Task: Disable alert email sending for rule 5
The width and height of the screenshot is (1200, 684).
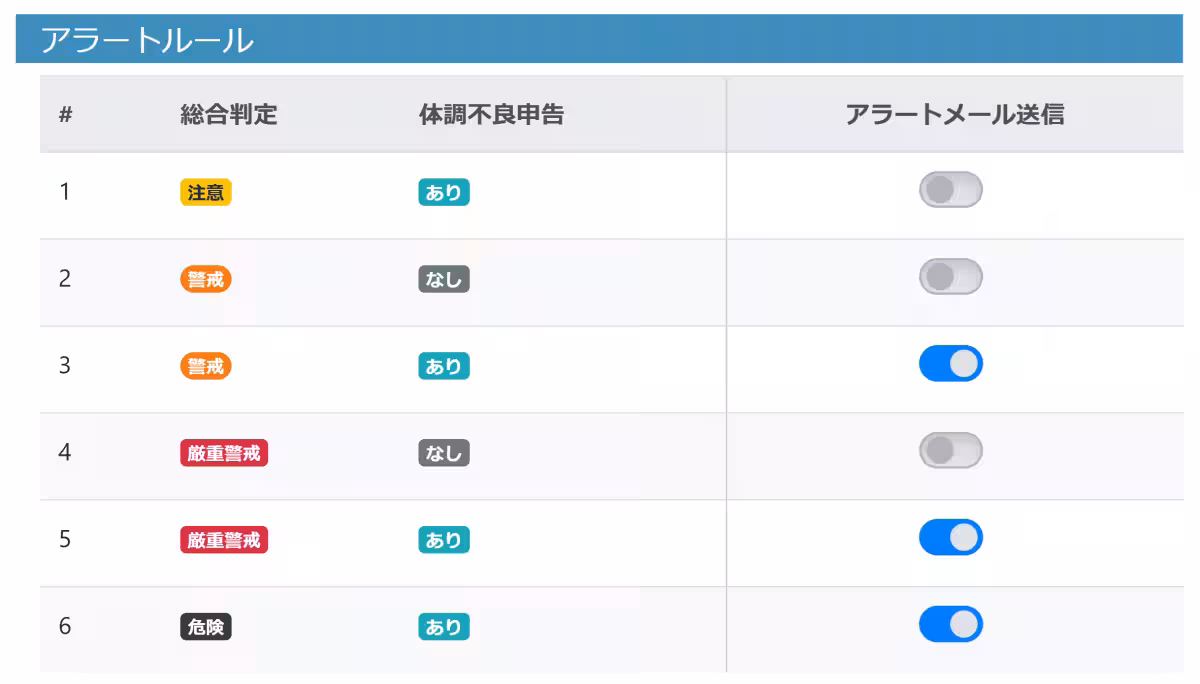Action: coord(950,537)
